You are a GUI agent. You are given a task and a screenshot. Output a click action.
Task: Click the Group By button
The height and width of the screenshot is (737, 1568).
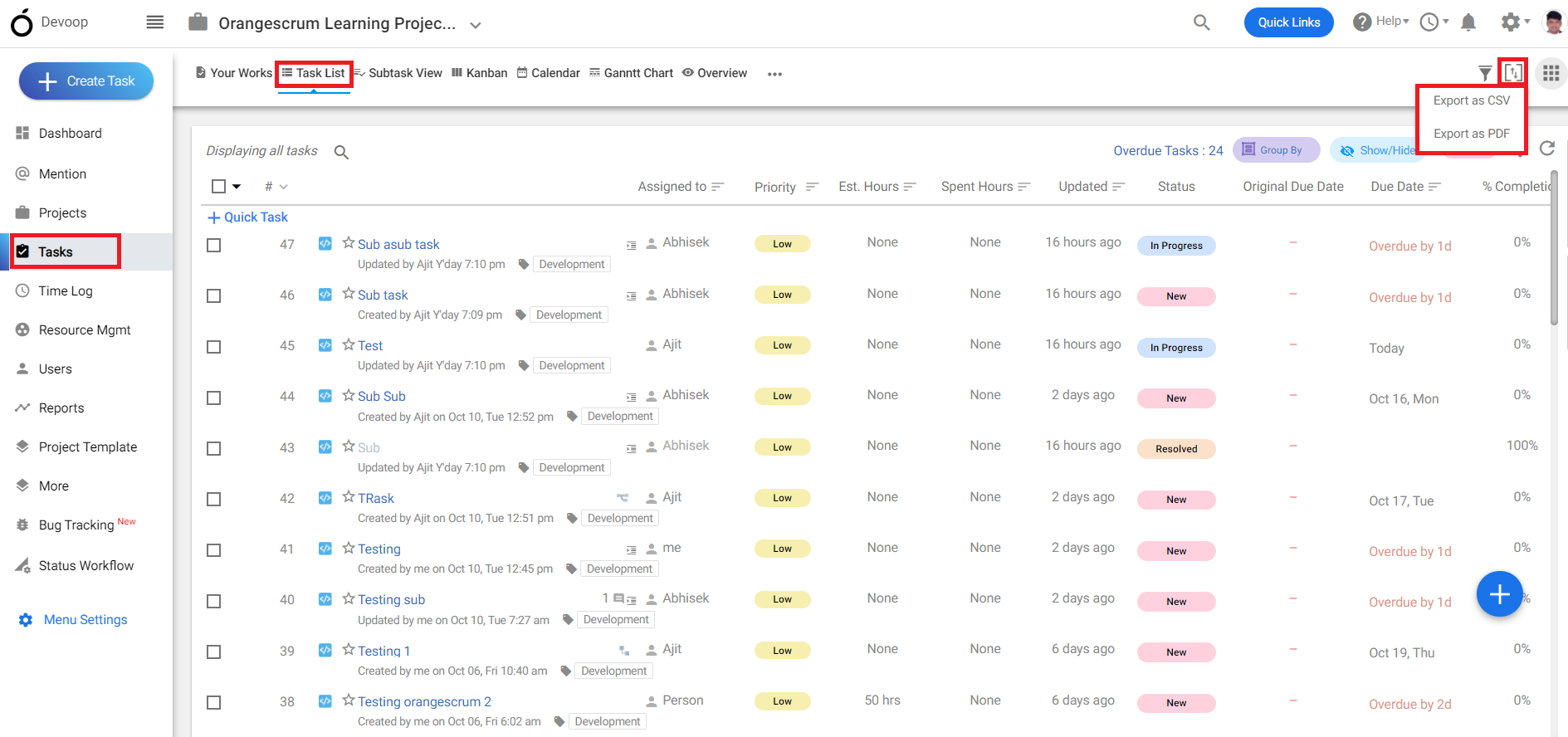click(1276, 150)
